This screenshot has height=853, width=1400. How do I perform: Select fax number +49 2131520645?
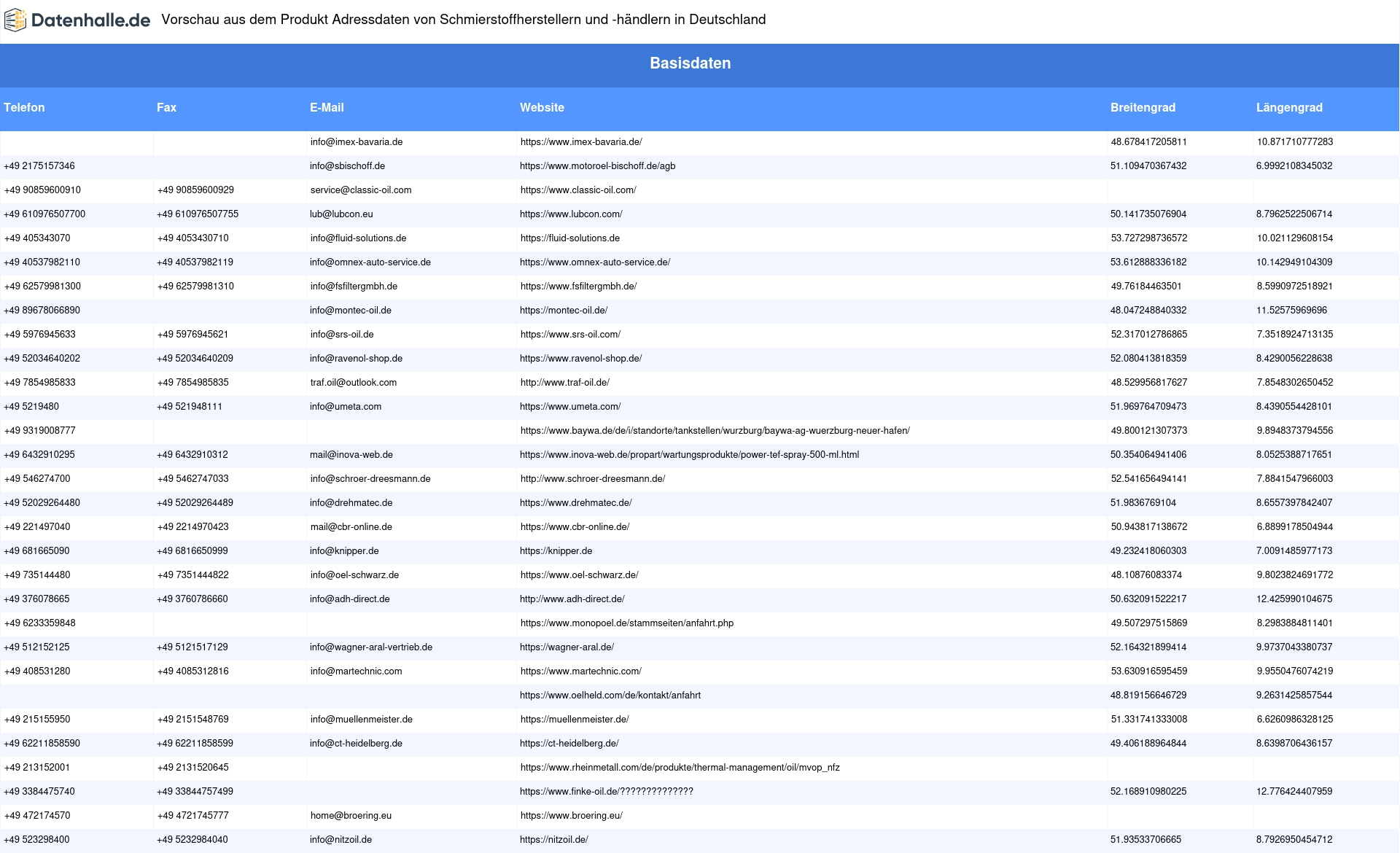[192, 768]
